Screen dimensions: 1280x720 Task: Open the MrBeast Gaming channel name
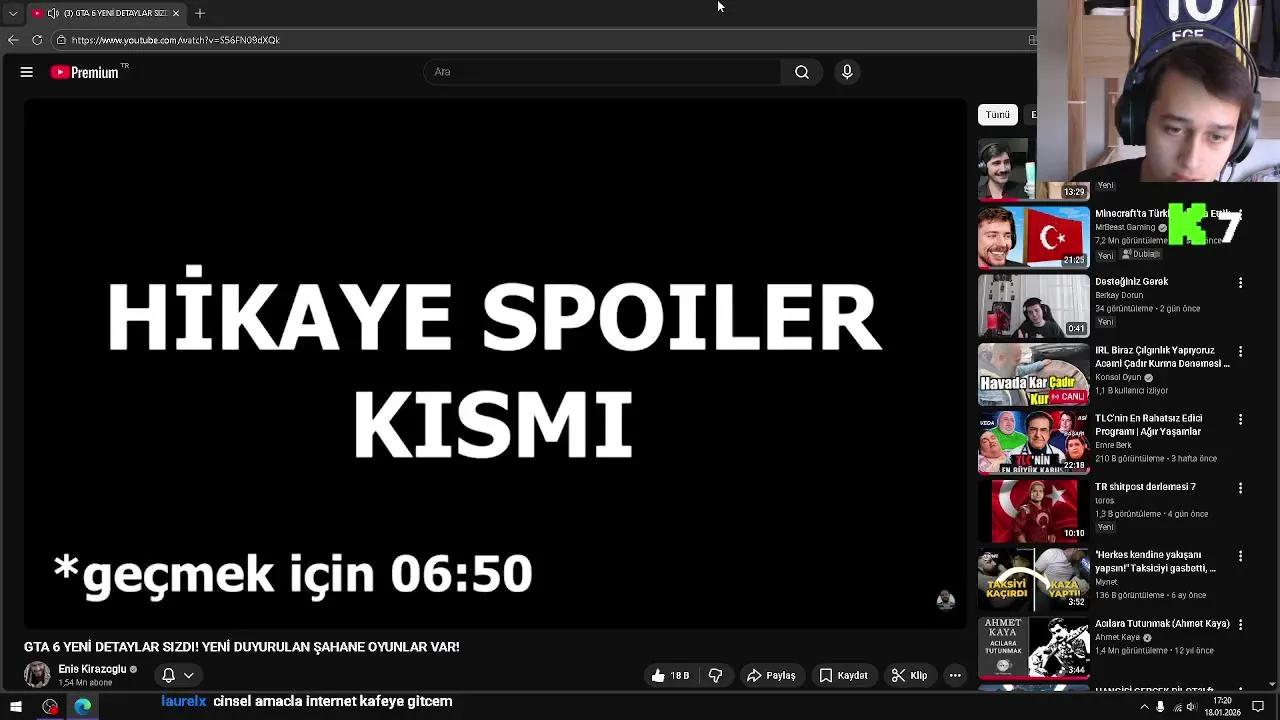click(1125, 227)
